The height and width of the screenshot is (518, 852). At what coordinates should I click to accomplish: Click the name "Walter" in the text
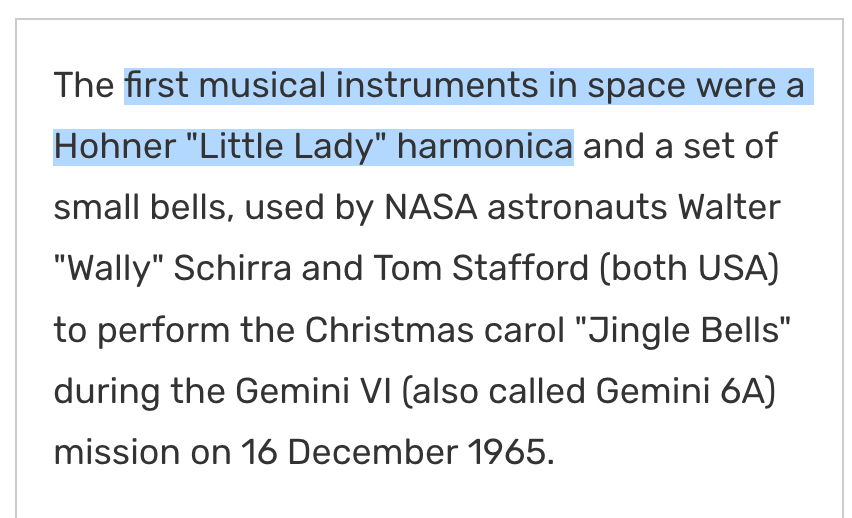[729, 208]
